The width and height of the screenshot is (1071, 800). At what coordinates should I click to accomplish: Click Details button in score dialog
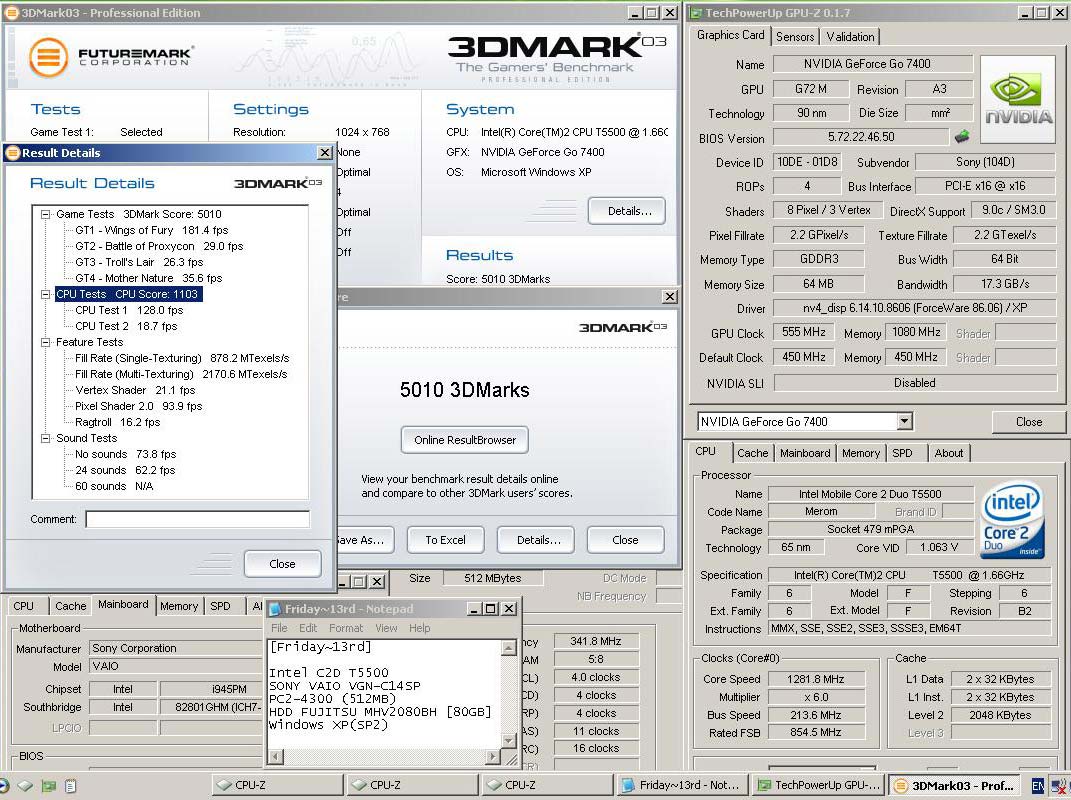[538, 540]
